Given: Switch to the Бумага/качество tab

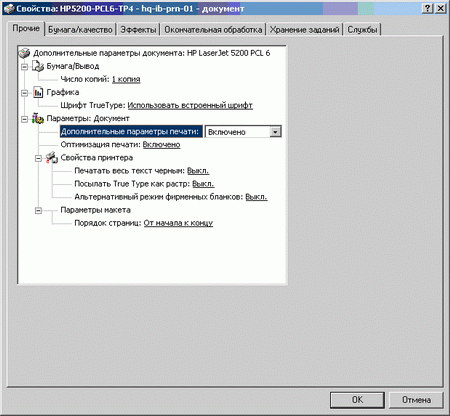Looking at the screenshot, I should (x=80, y=30).
